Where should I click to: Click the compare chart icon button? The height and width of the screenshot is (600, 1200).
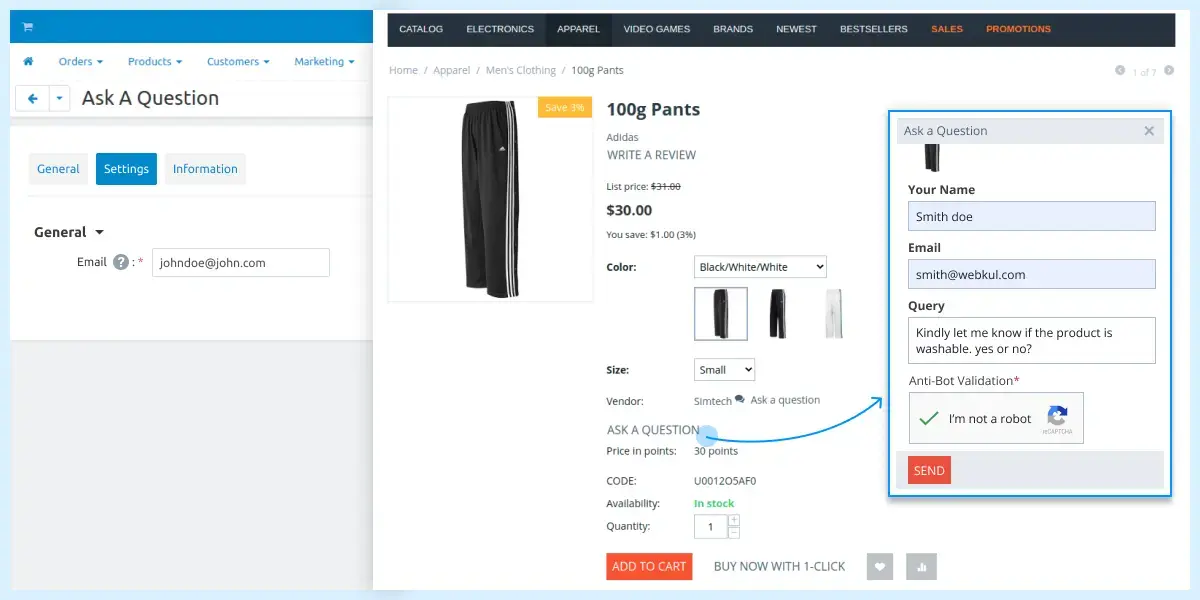pos(921,567)
